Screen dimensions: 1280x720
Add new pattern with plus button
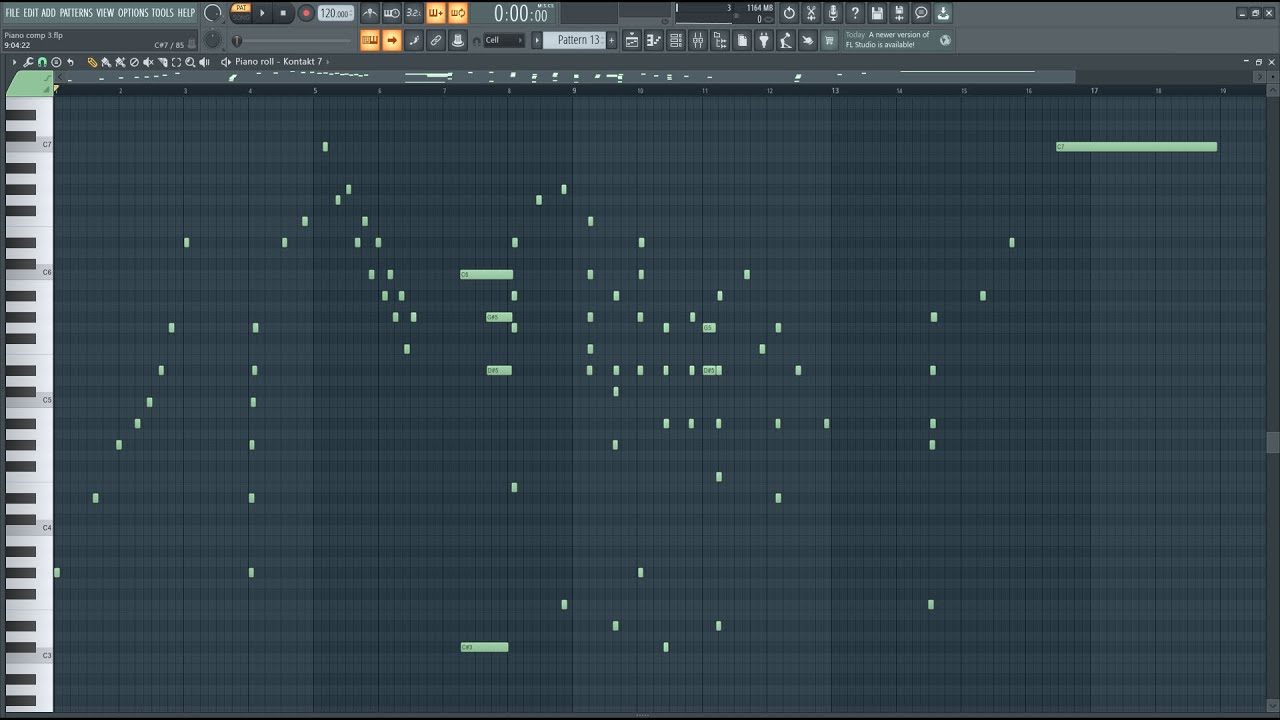[x=611, y=40]
